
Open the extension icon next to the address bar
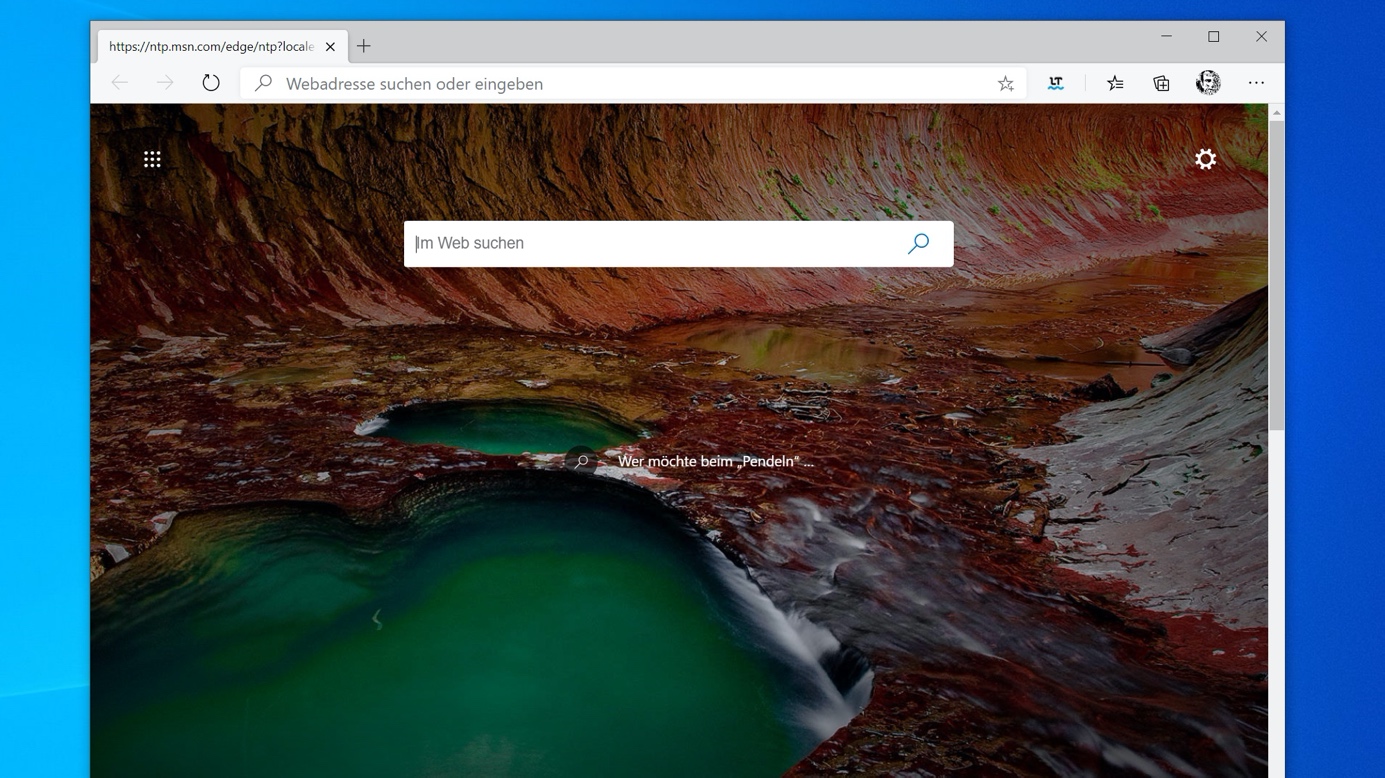(x=1056, y=84)
